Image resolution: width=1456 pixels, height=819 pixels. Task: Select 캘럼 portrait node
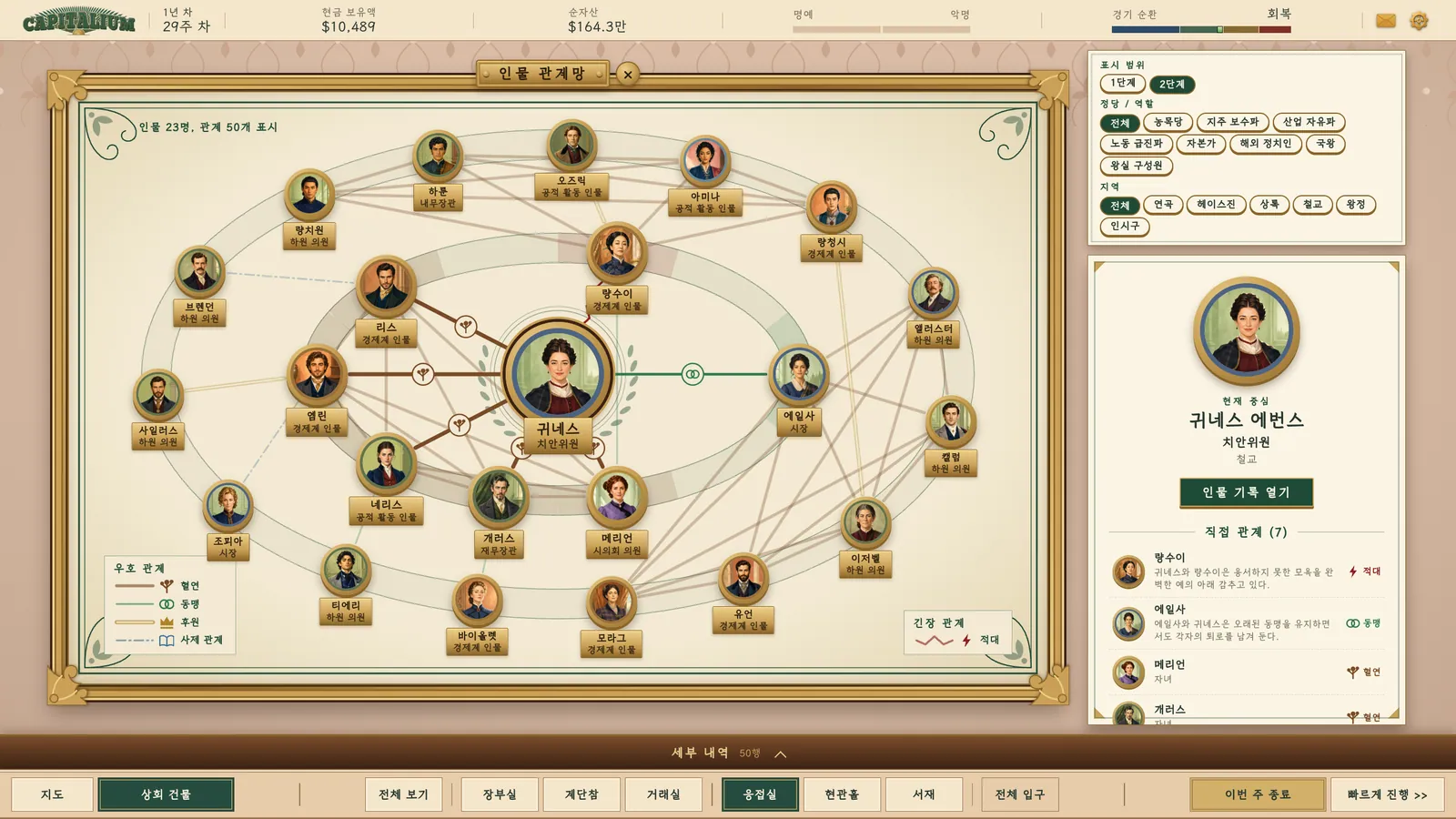tap(951, 421)
